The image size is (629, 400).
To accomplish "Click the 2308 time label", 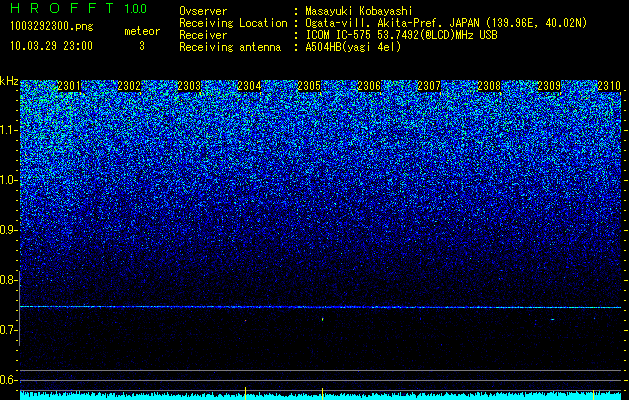I will tap(489, 86).
